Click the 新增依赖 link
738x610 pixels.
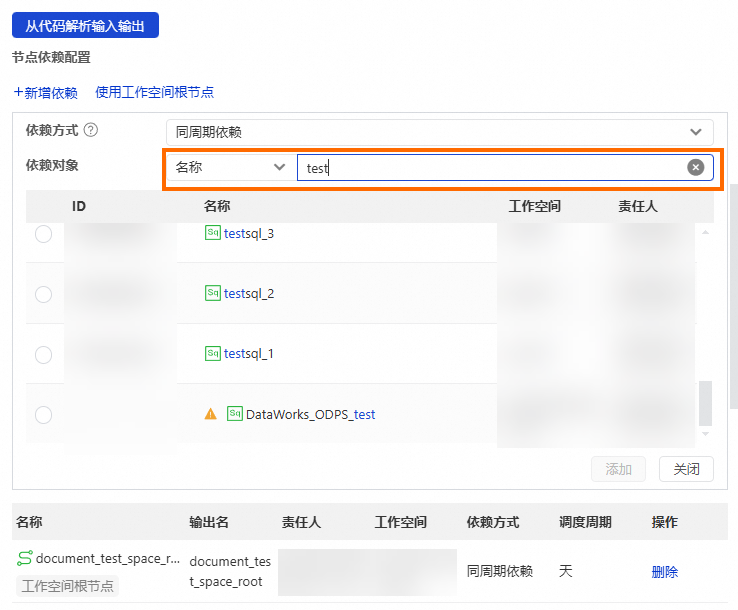pyautogui.click(x=46, y=93)
